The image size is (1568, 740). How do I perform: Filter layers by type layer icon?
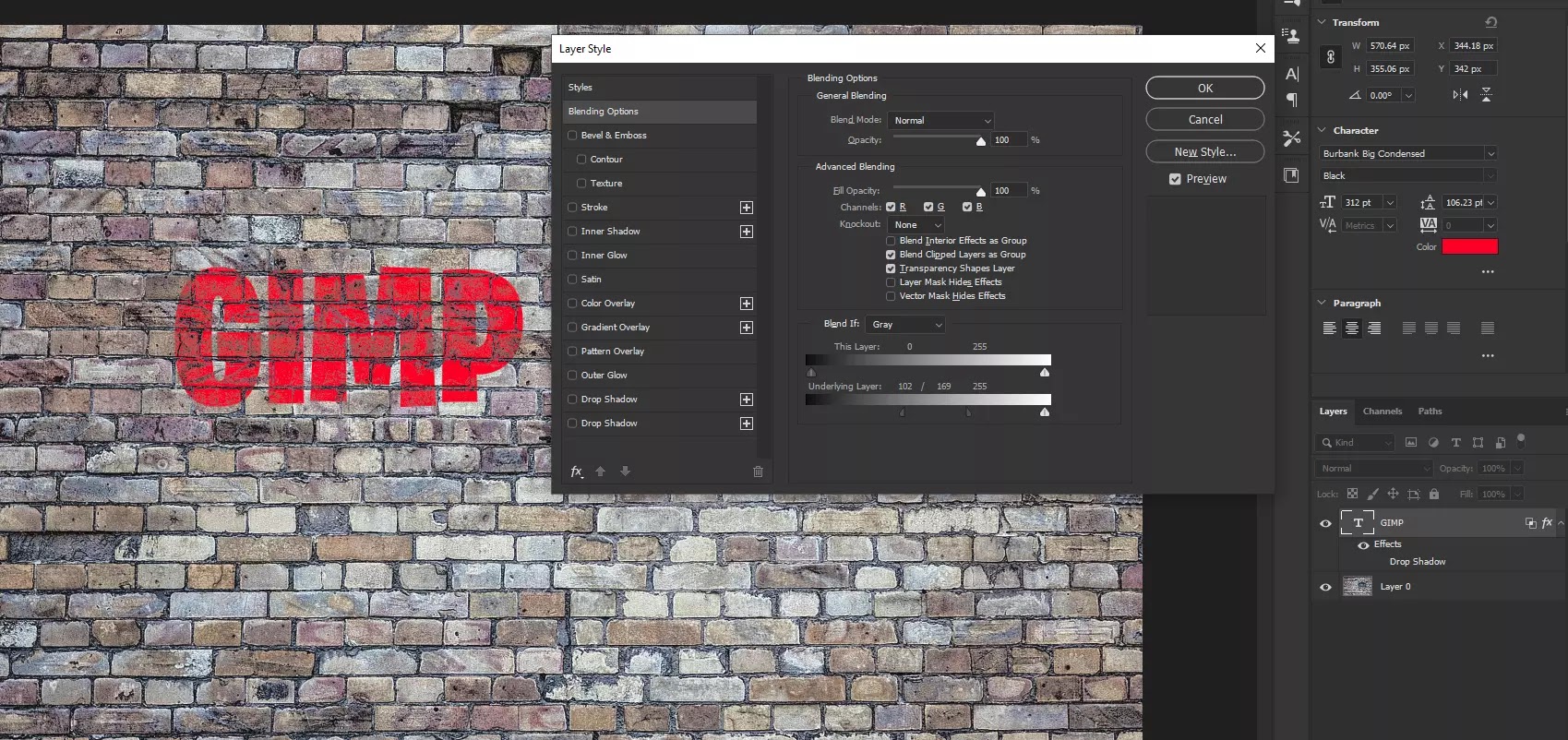[1456, 443]
